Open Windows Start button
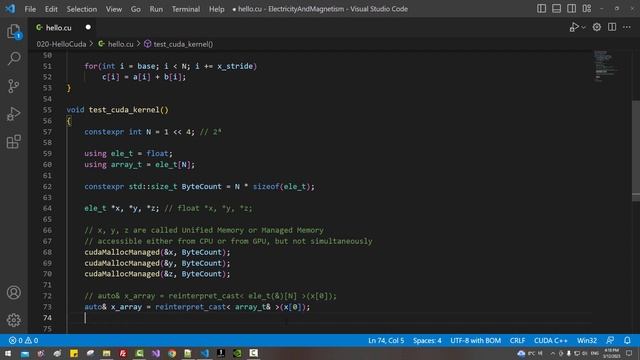The width and height of the screenshot is (640, 360). pyautogui.click(x=8, y=353)
